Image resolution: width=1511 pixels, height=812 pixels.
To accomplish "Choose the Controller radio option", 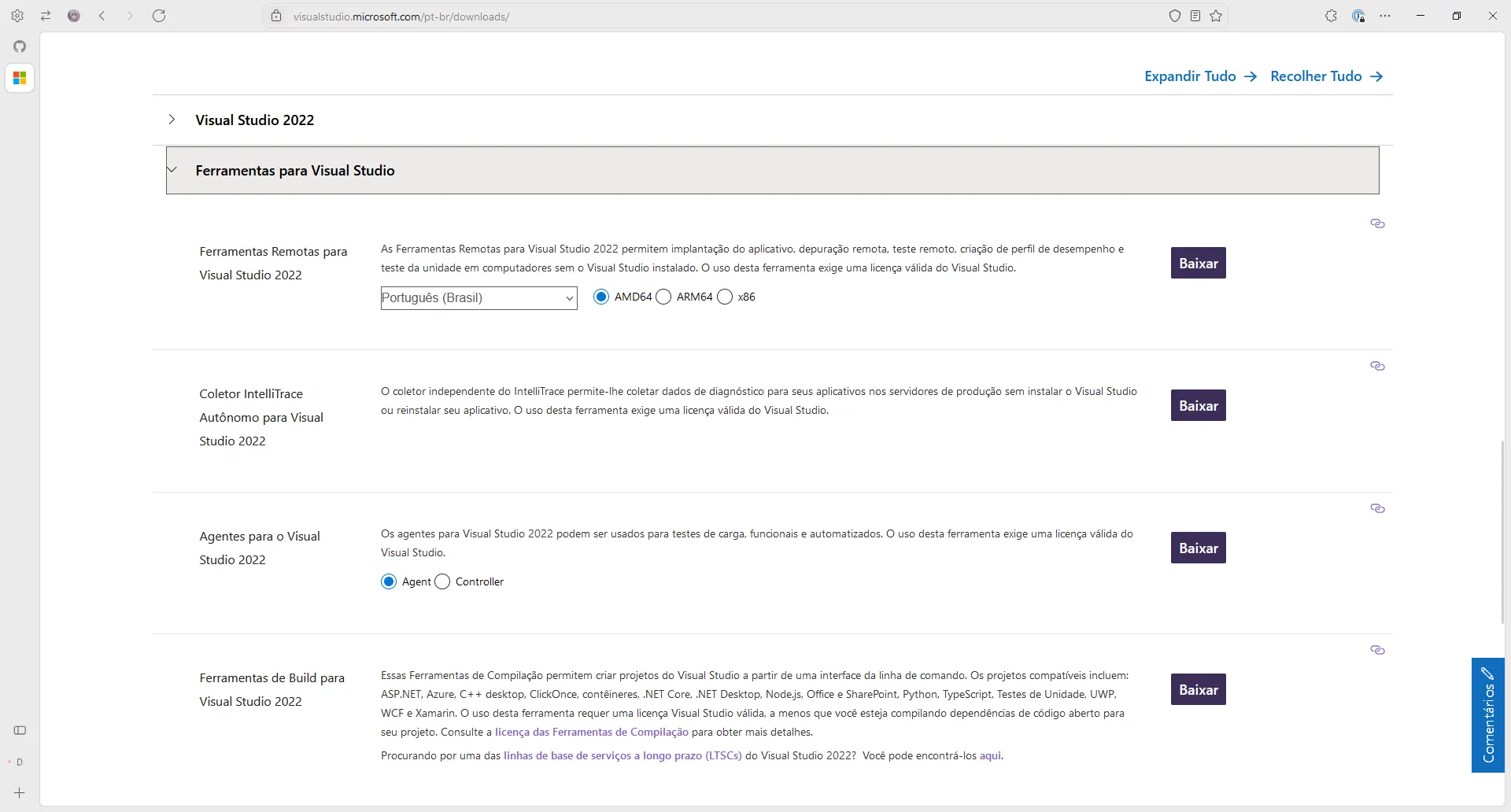I will [442, 581].
